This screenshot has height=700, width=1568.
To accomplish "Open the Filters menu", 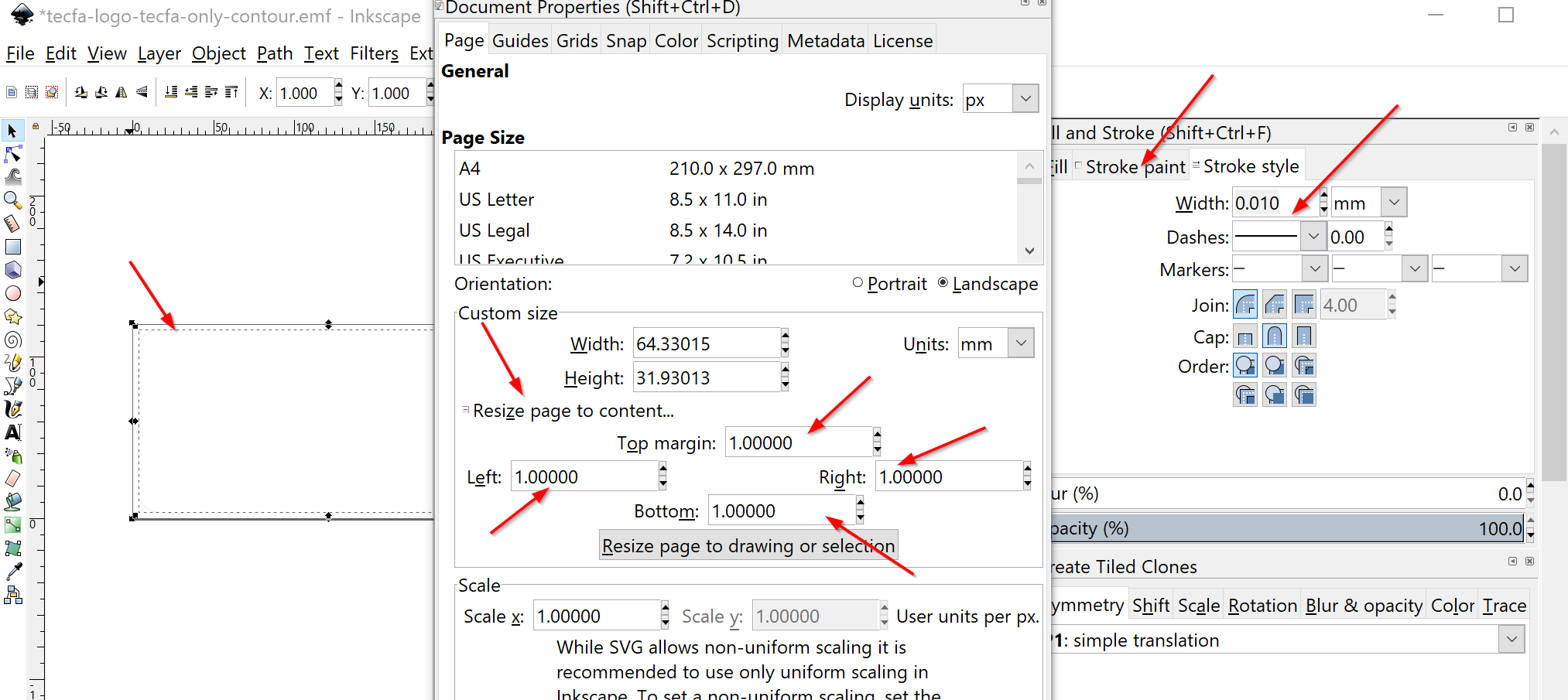I will [x=374, y=53].
